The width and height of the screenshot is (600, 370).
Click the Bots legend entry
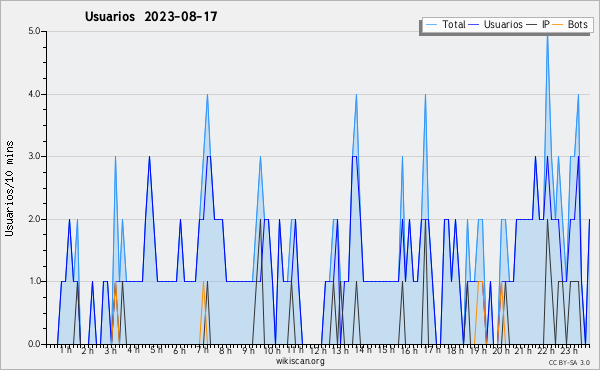570,24
